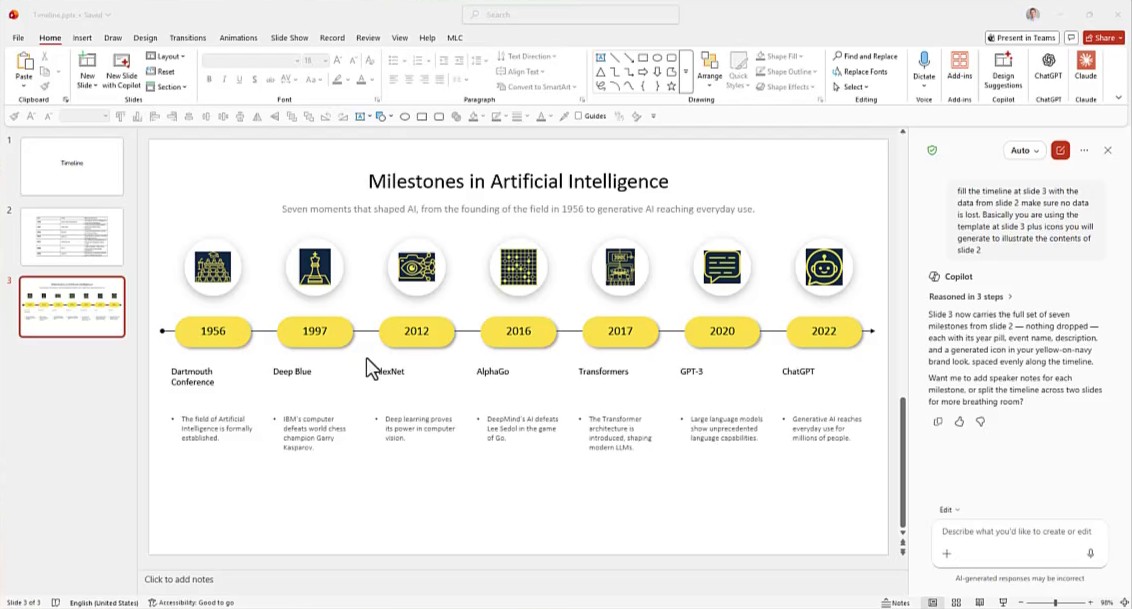1132x609 pixels.
Task: Open the Add-ins button
Action: (959, 65)
